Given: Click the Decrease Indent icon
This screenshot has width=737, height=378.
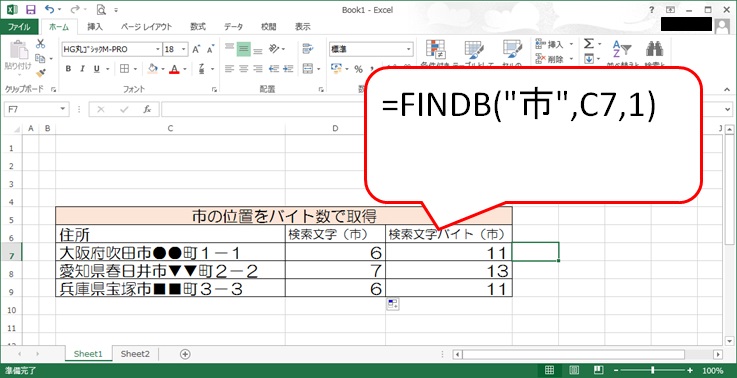Looking at the screenshot, I should 274,69.
